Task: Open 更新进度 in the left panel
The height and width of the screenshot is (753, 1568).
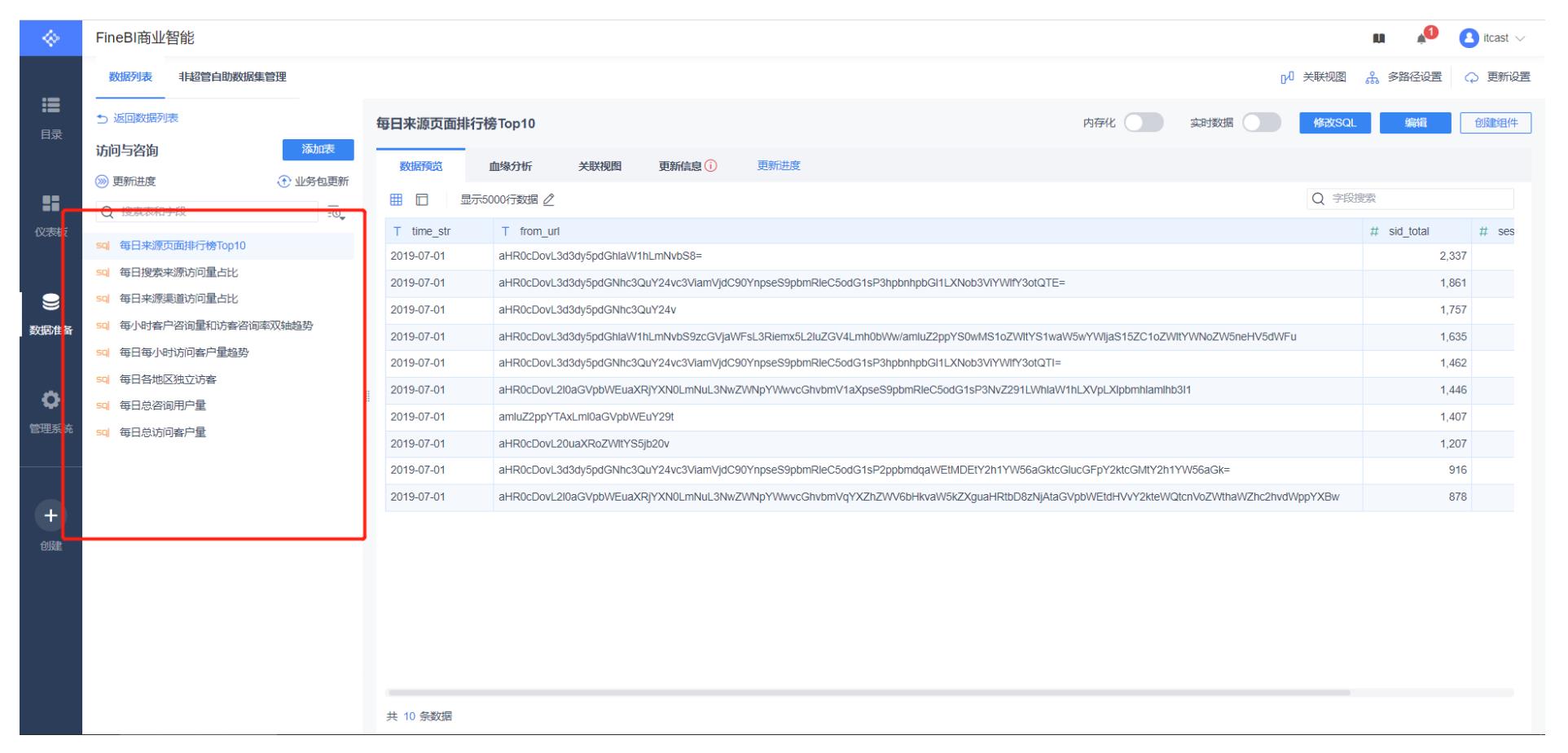Action: tap(125, 182)
